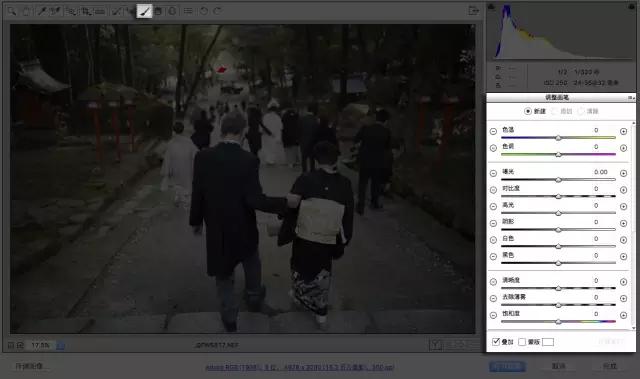
Task: Click the plus button for 阴影
Action: pyautogui.click(x=623, y=223)
